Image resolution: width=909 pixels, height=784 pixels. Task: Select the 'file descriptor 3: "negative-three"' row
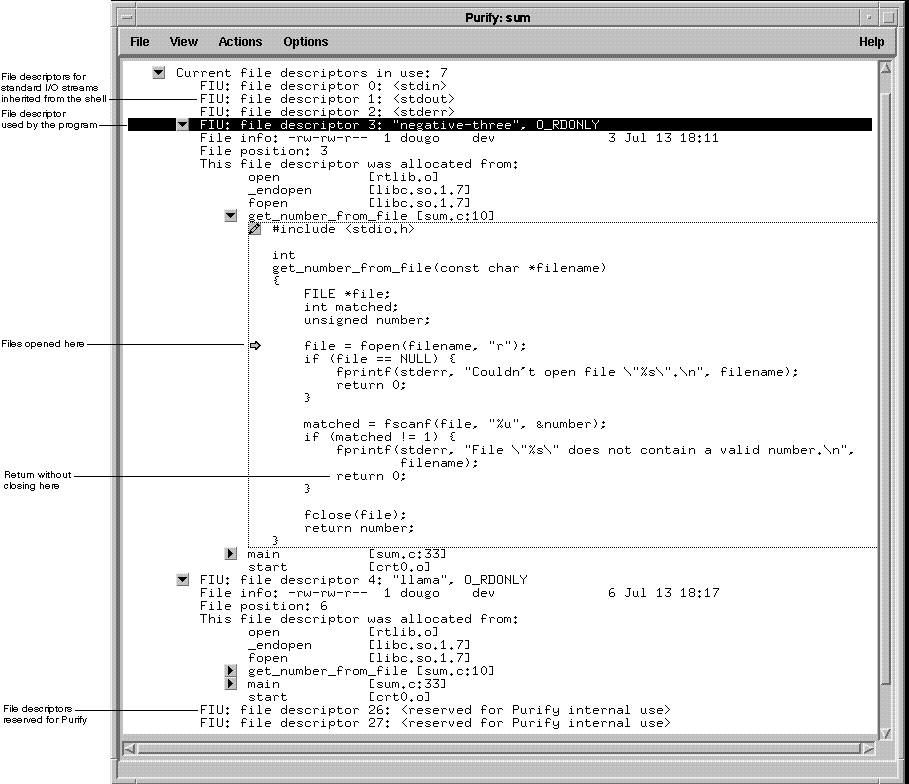pyautogui.click(x=500, y=125)
